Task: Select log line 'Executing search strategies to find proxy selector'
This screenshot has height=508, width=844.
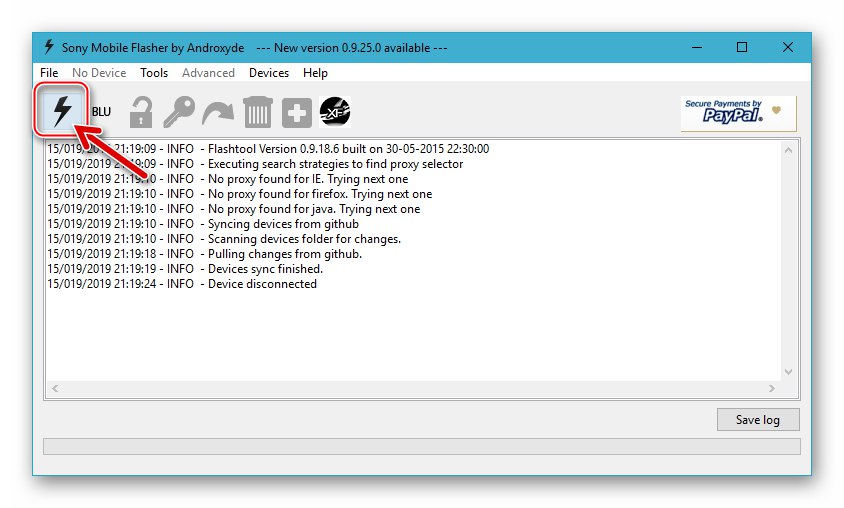Action: click(x=255, y=164)
